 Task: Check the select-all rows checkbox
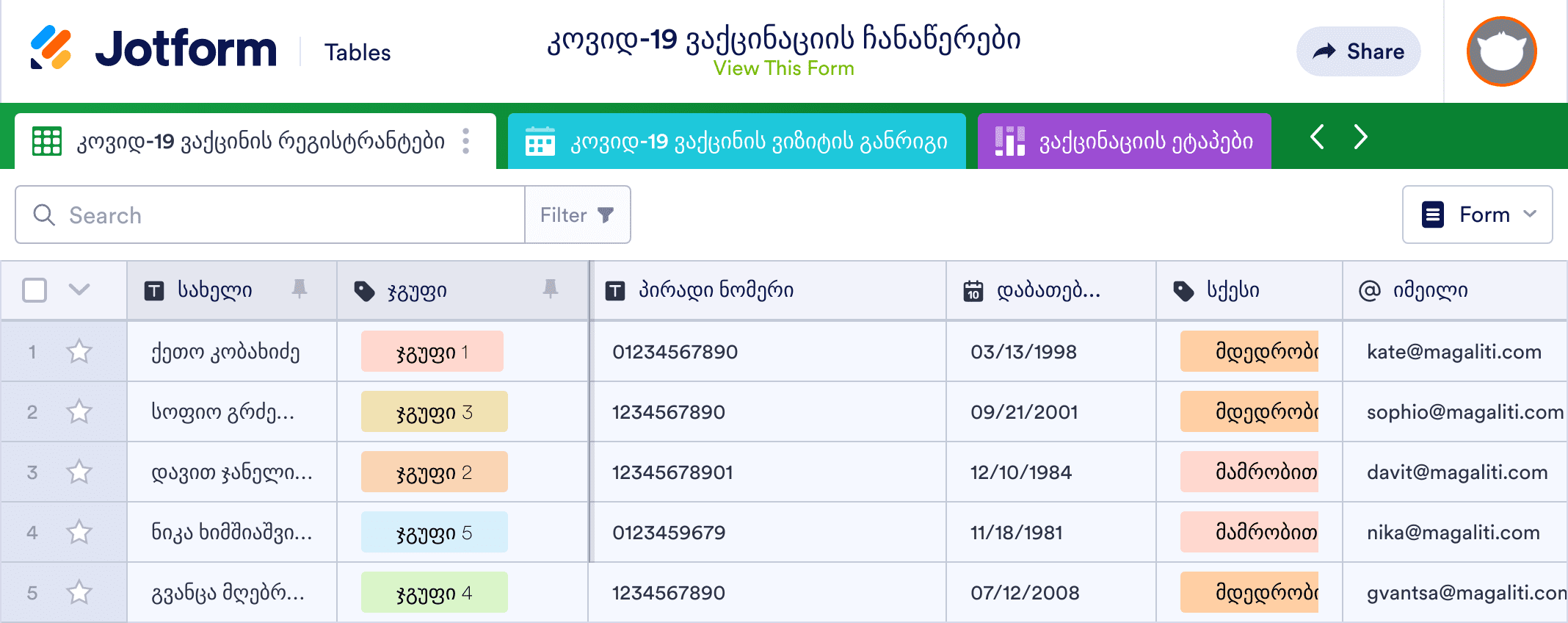click(35, 290)
